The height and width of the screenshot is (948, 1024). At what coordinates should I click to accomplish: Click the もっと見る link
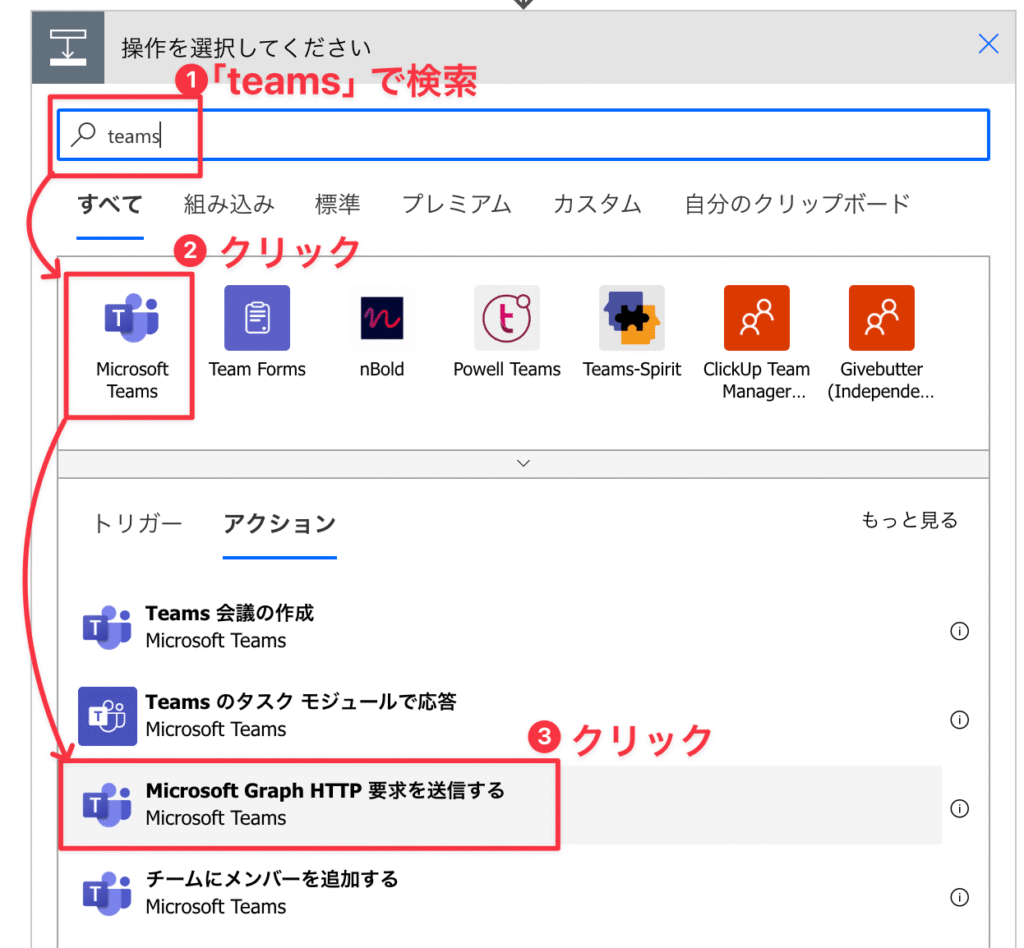pos(909,520)
